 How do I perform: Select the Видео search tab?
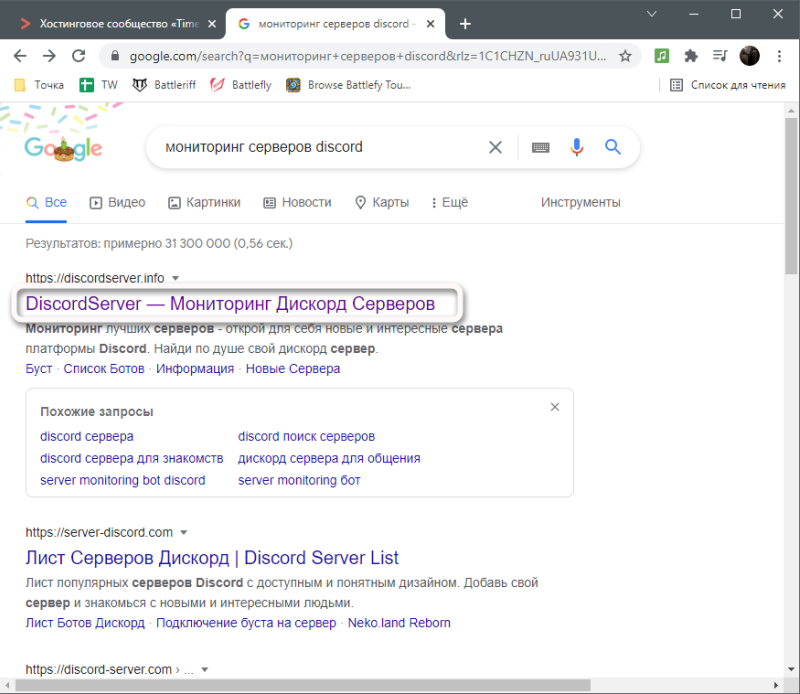[117, 203]
